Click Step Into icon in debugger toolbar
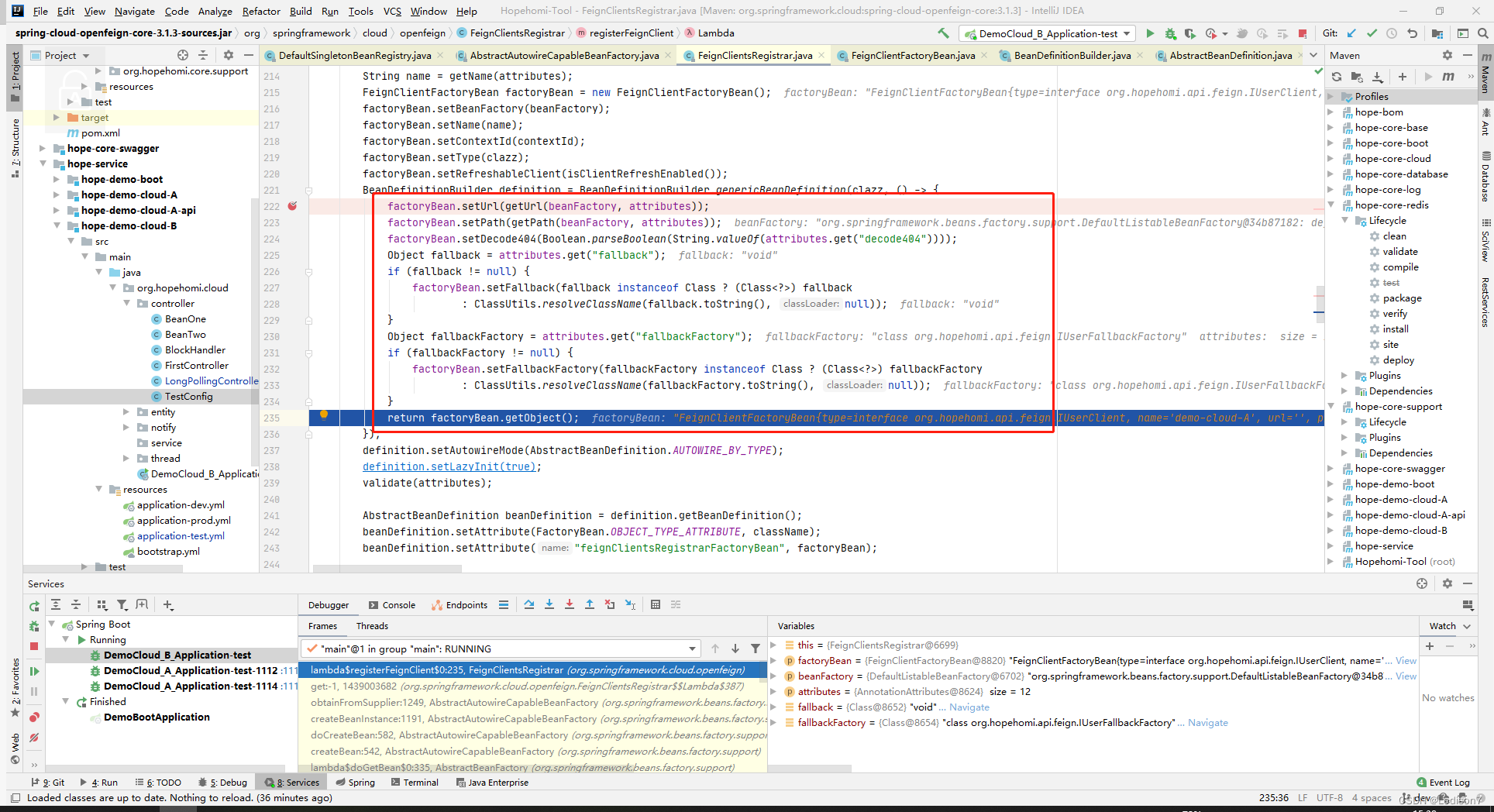 coord(549,604)
